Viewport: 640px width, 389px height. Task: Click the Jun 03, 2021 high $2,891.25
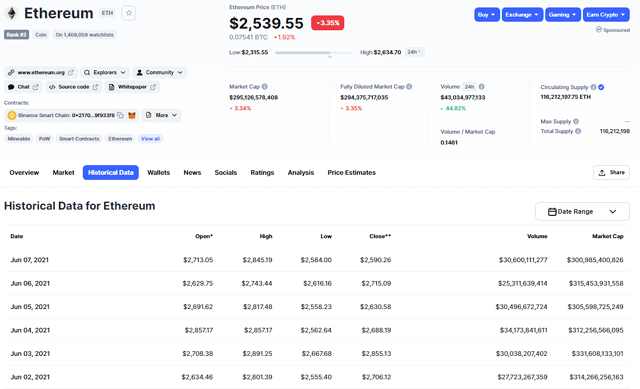[257, 353]
